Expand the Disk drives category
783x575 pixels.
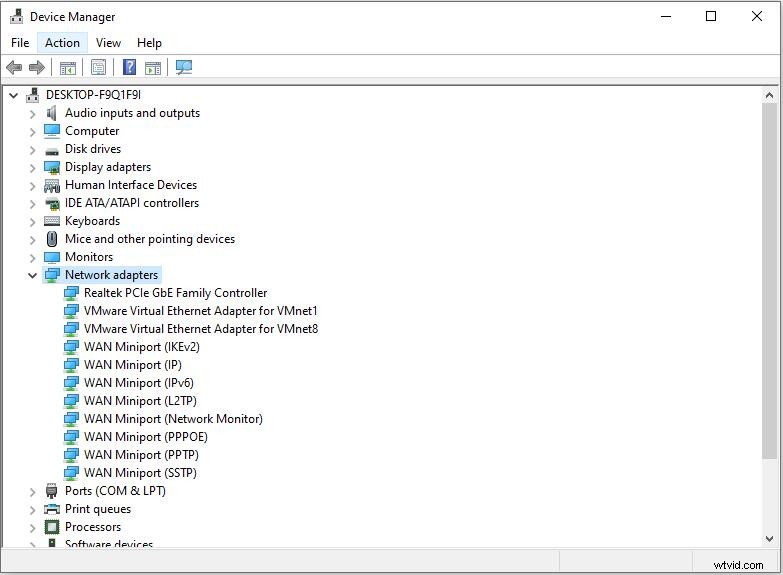point(32,150)
